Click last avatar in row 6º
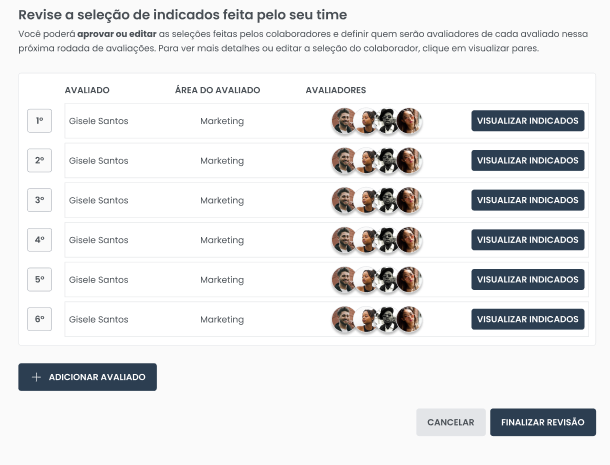 (409, 320)
